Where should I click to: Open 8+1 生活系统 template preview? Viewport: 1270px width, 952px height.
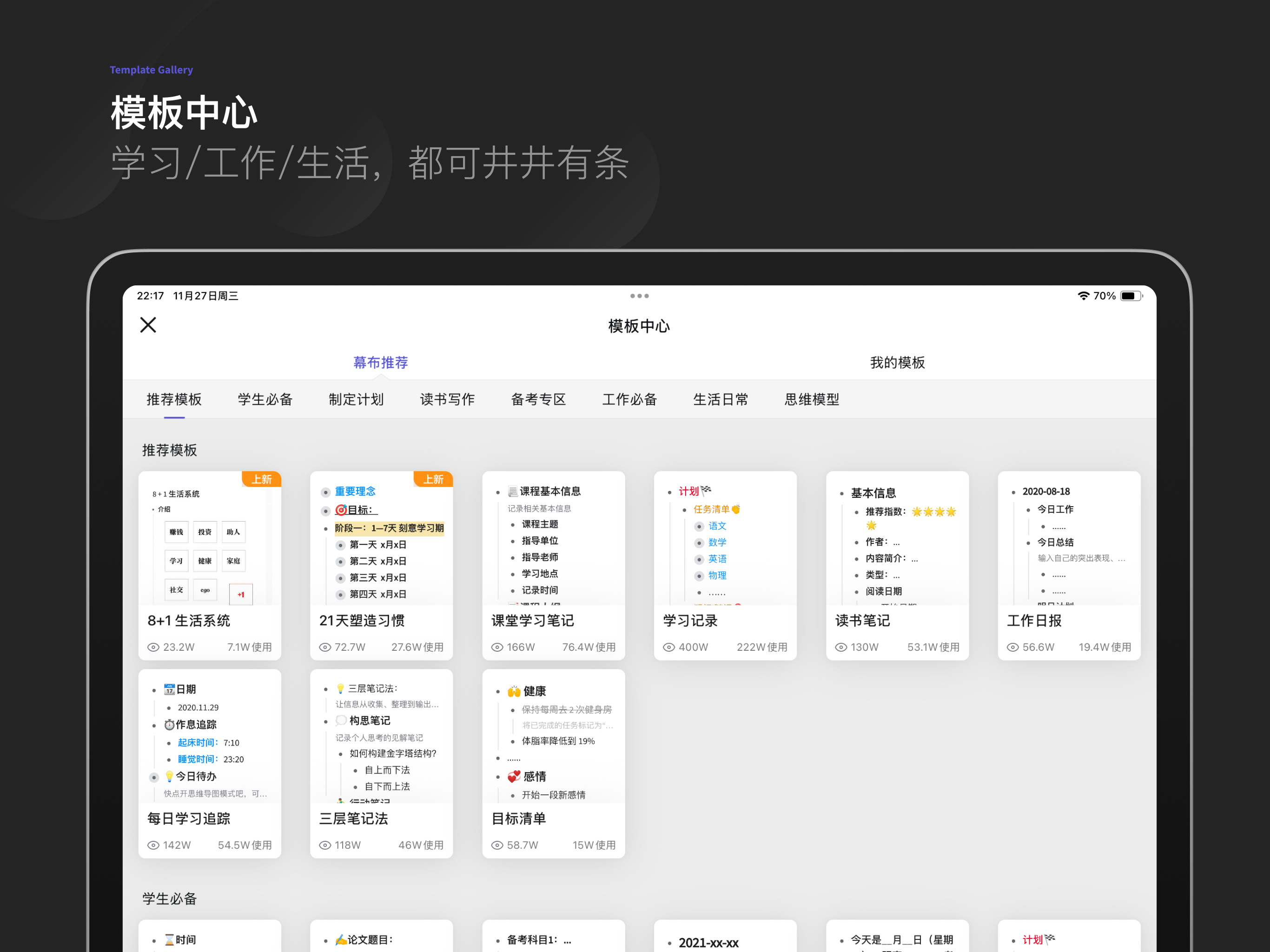pos(210,538)
